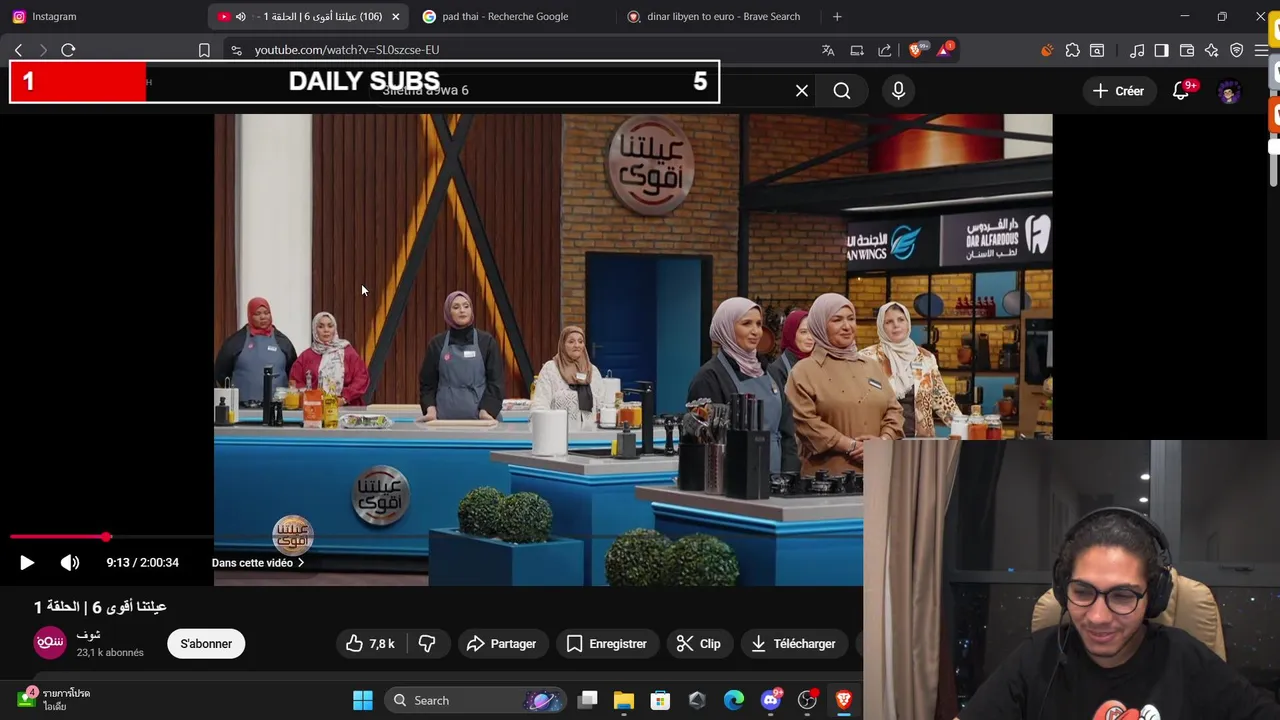Click the address bar URL youtube.com/watch
This screenshot has height=720, width=1280.
pos(346,50)
